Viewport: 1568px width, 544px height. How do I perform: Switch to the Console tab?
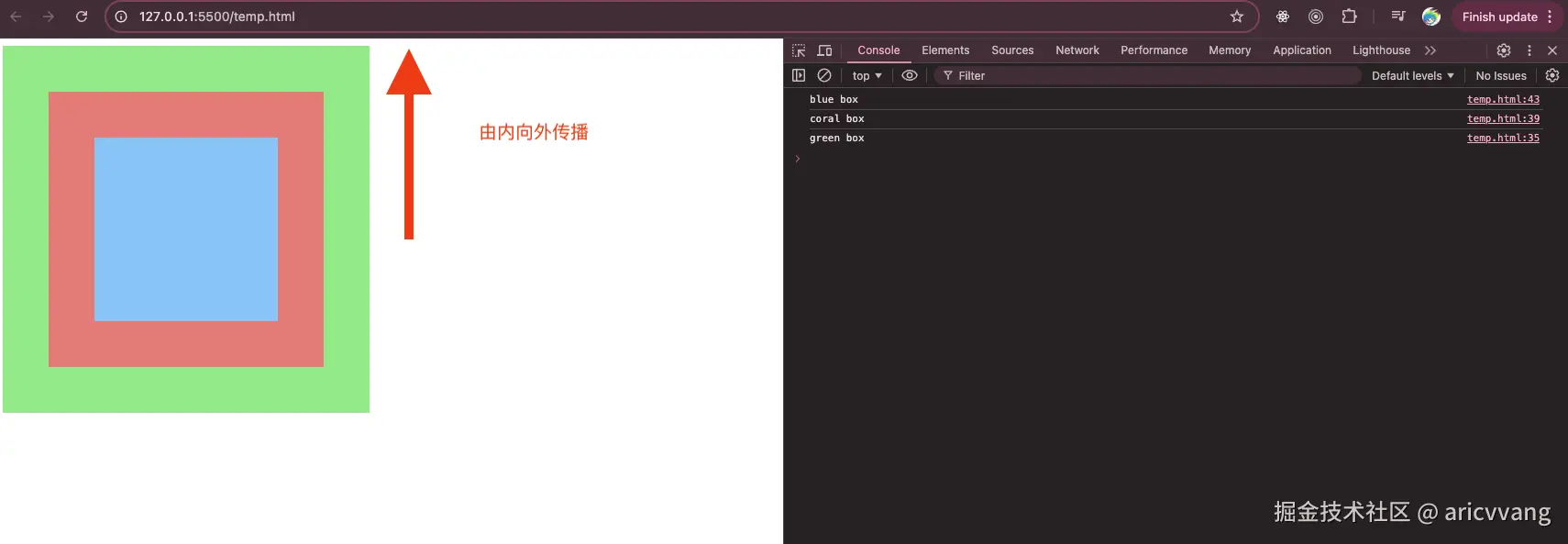pyautogui.click(x=878, y=50)
